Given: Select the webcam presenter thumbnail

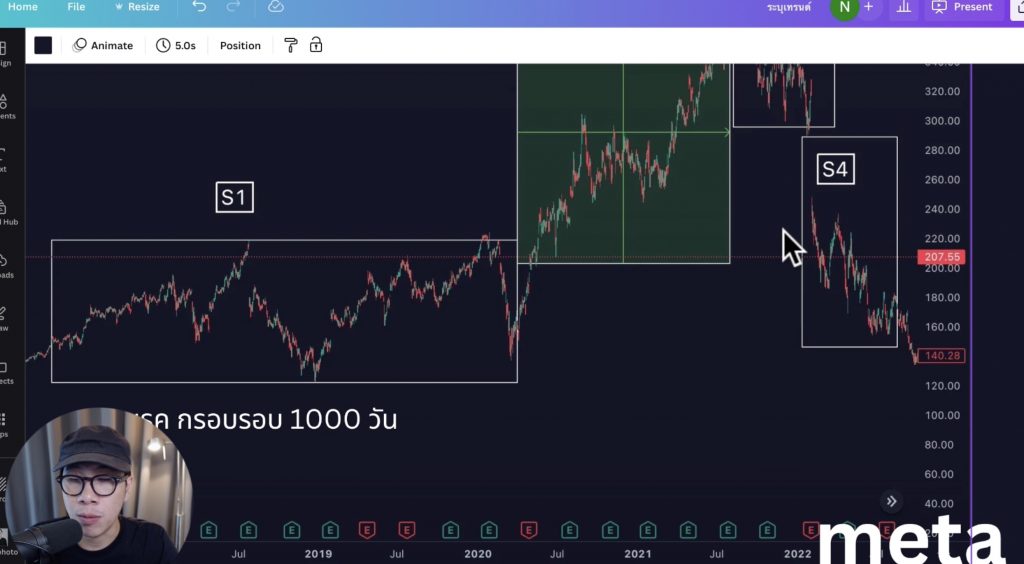Looking at the screenshot, I should click(98, 486).
